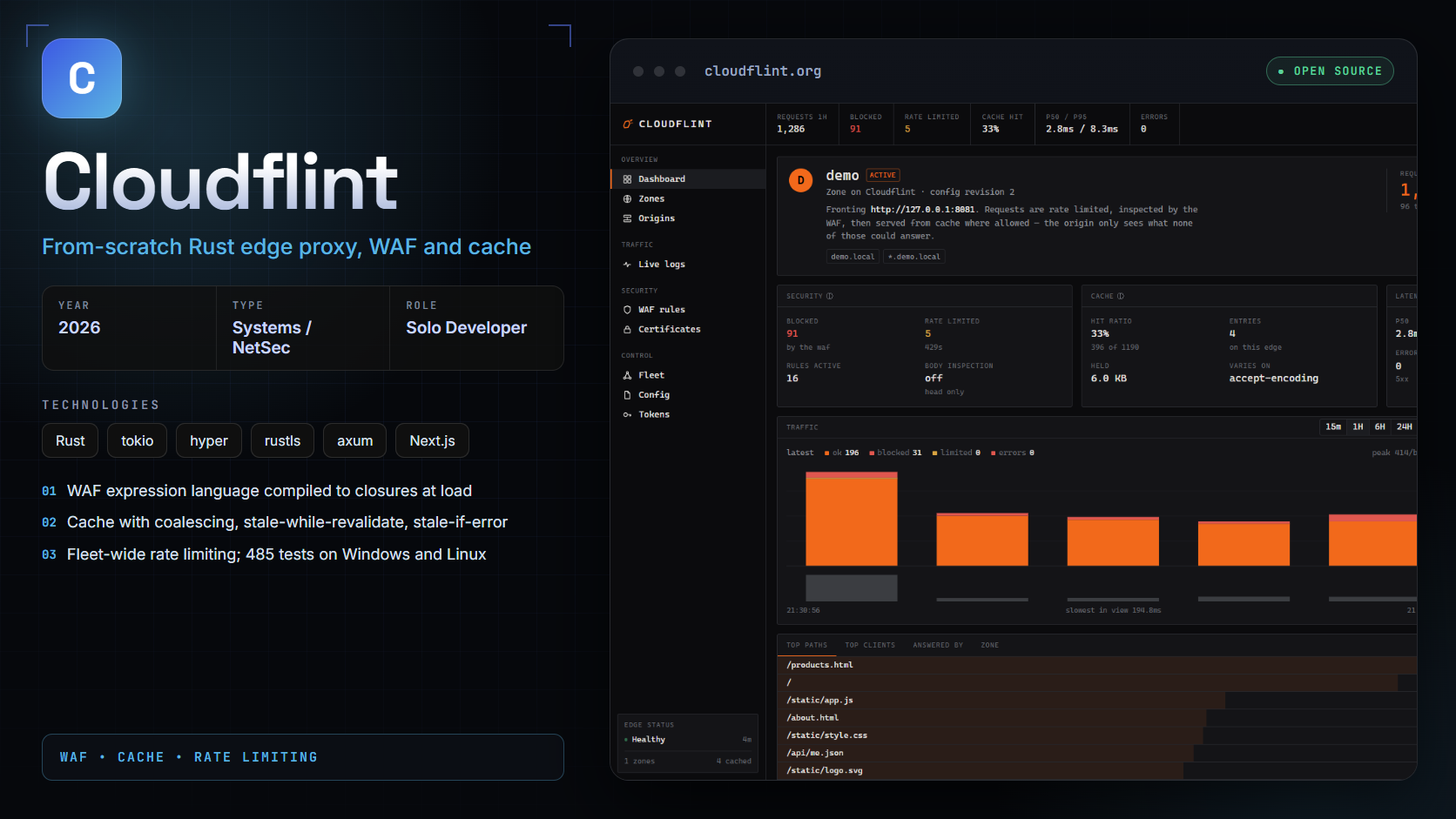Screen dimensions: 1456x819
Task: Click the ok legend orange swatch
Action: point(826,453)
